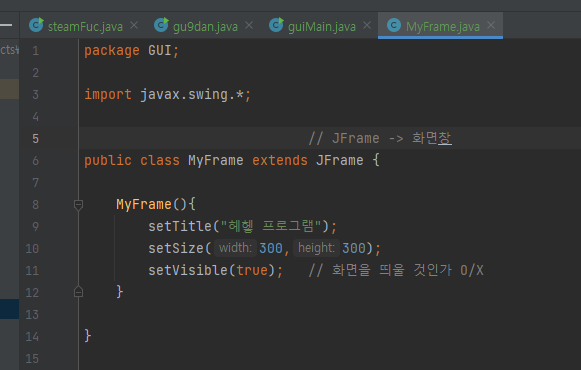Click the setTitle method call
The image size is (581, 370).
pos(180,226)
